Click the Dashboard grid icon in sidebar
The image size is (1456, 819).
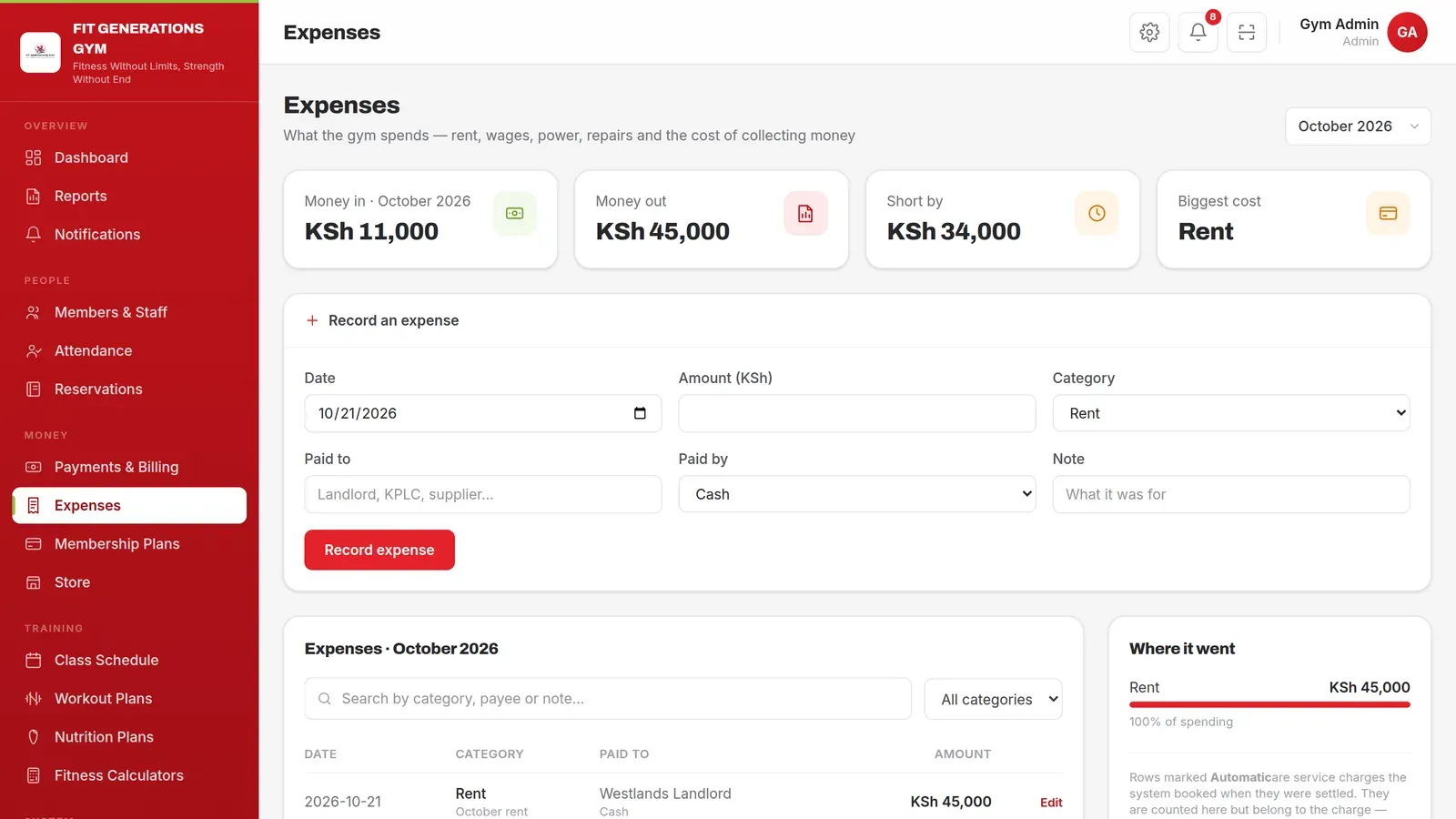(34, 157)
